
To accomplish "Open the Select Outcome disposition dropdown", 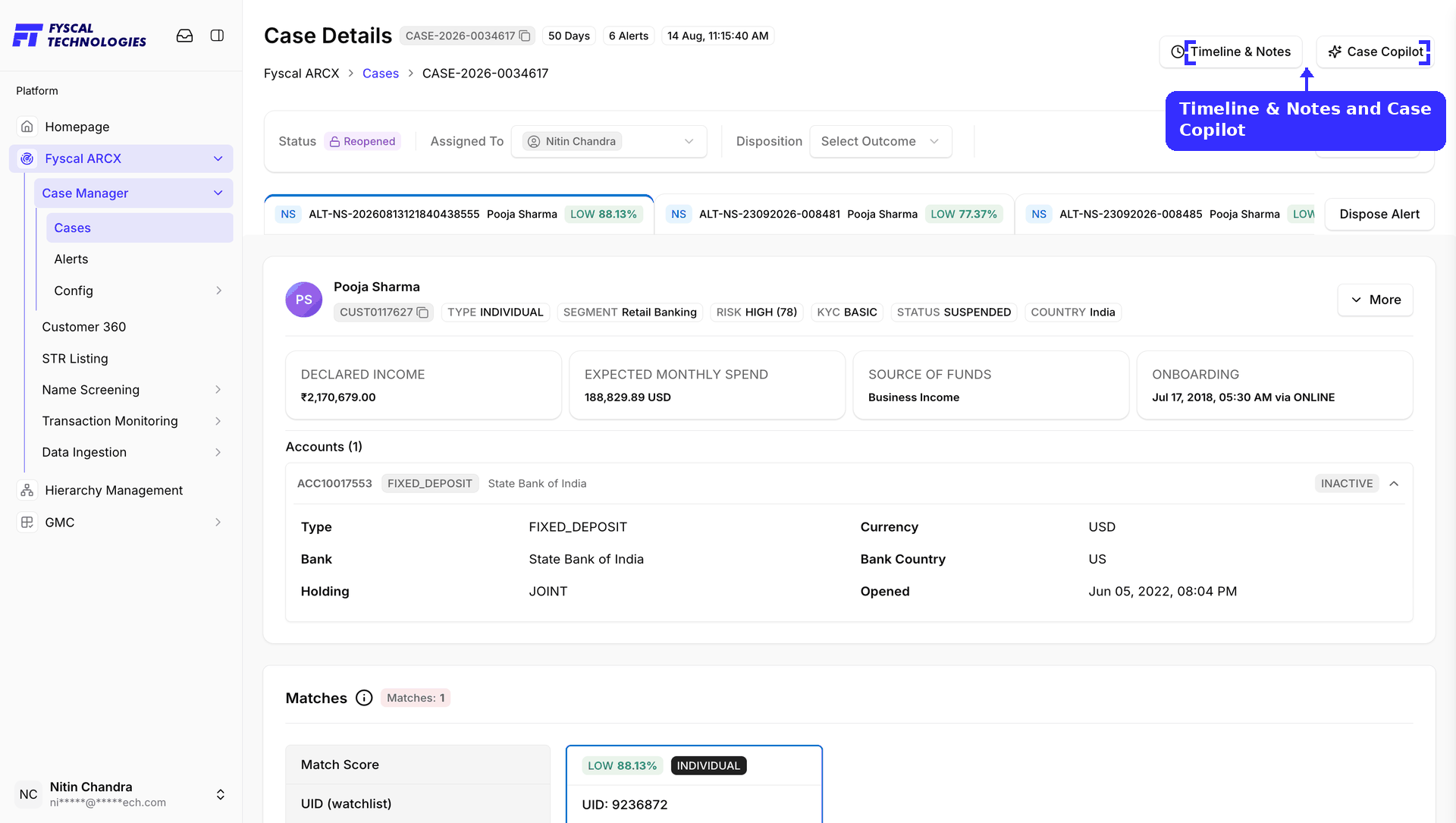I will (x=880, y=141).
